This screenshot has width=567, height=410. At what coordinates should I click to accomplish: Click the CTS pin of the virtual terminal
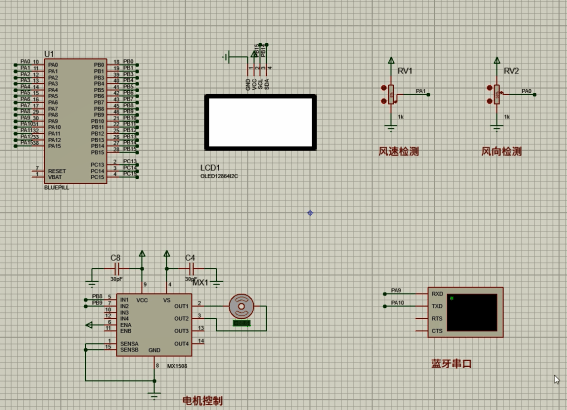pyautogui.click(x=437, y=331)
